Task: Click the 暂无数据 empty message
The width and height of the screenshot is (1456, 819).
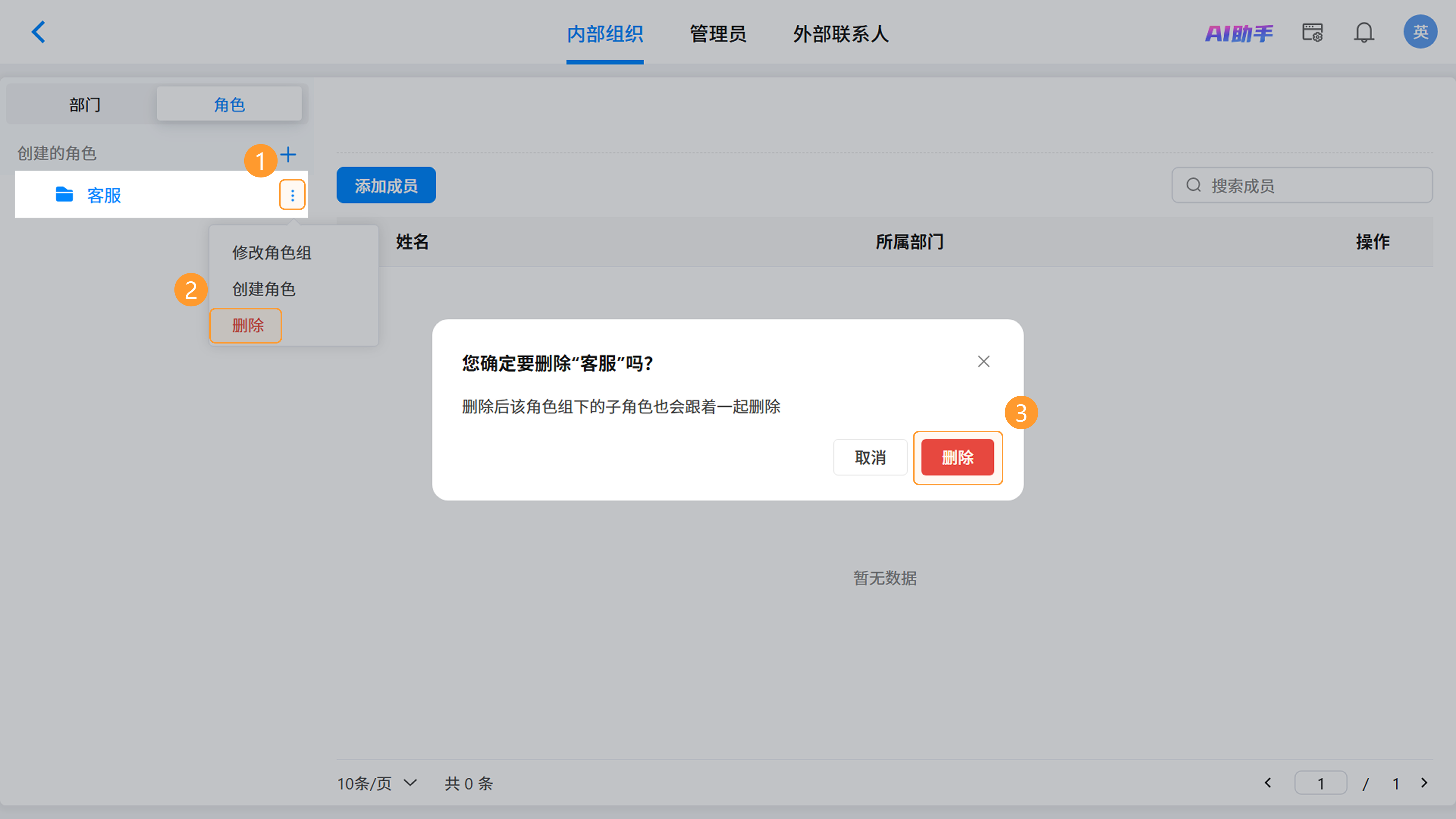Action: click(x=885, y=577)
